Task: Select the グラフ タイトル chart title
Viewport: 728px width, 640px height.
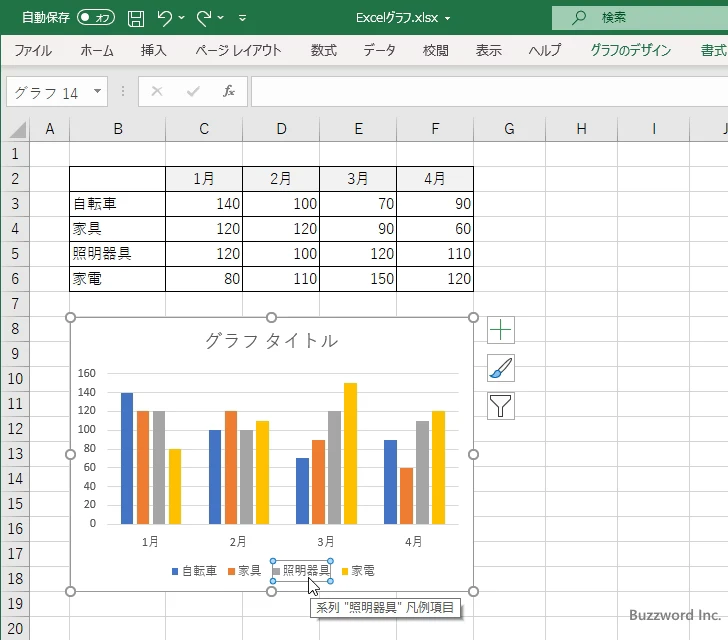Action: 272,340
